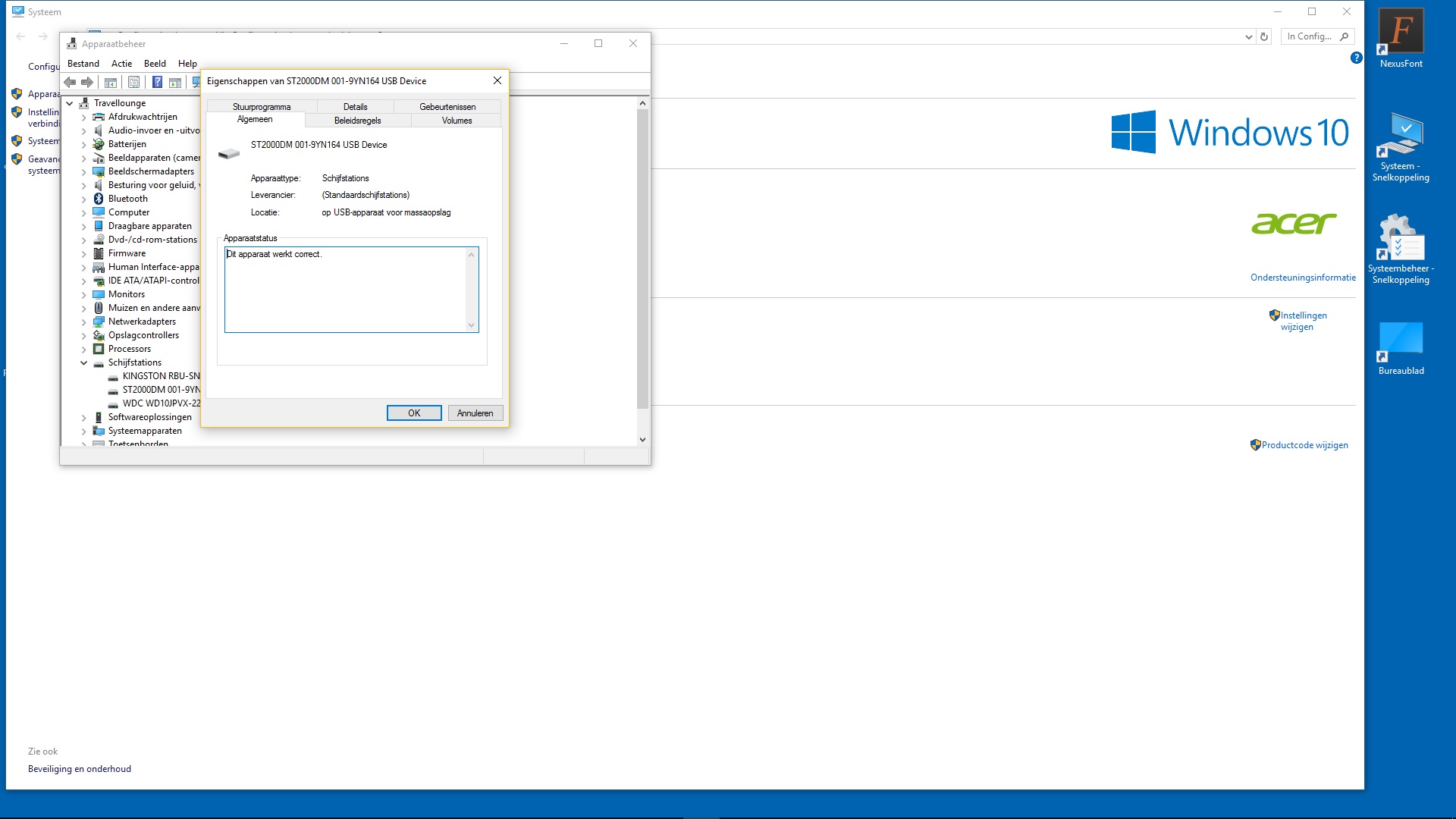Screen dimensions: 1456x819
Task: Select the Bureaublad desktop icon
Action: coord(1401,348)
